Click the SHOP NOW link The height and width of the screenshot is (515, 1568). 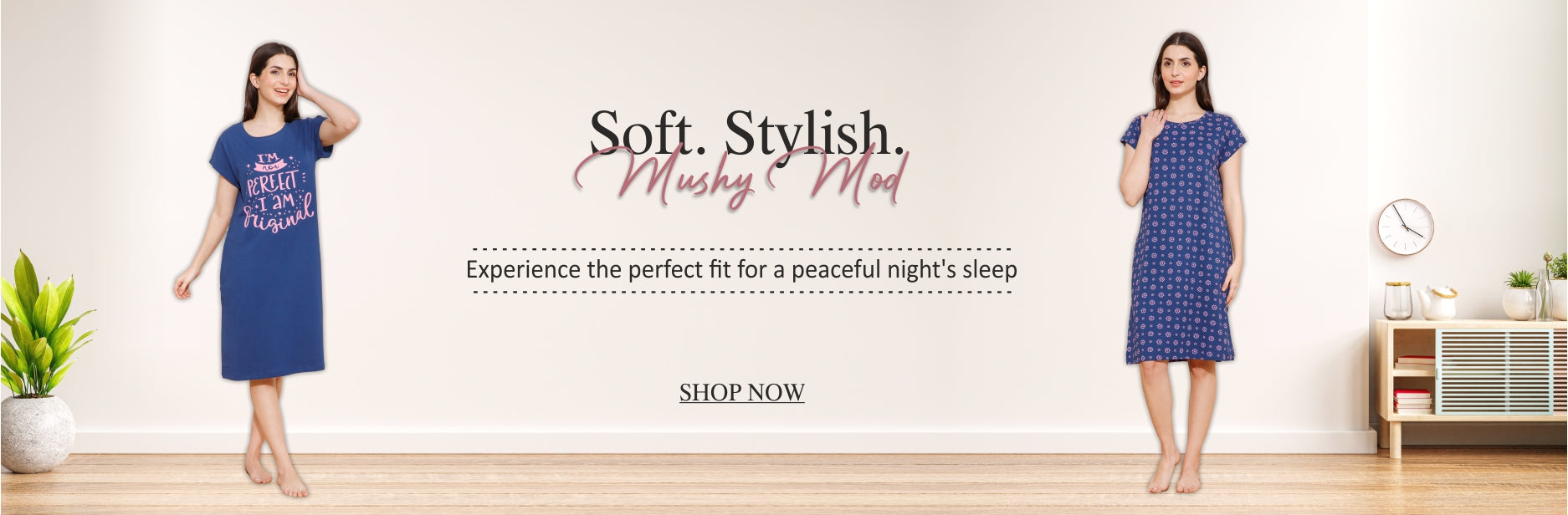coord(741,392)
